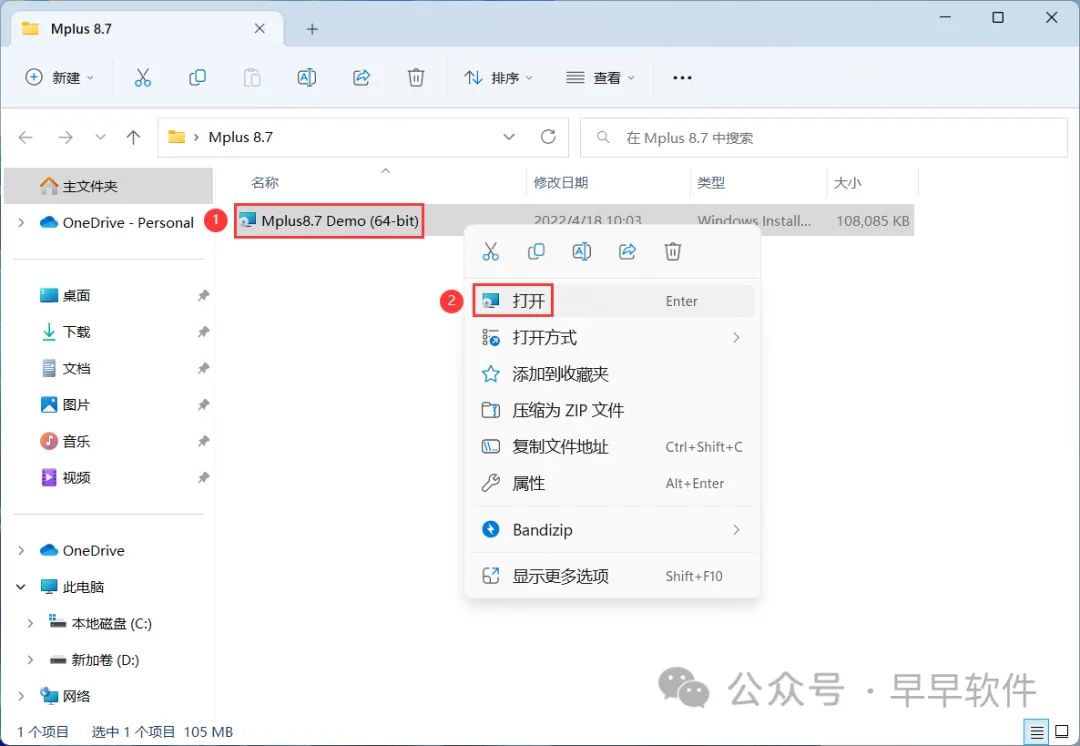
Task: Open the 查看 (View) dropdown
Action: coord(600,78)
